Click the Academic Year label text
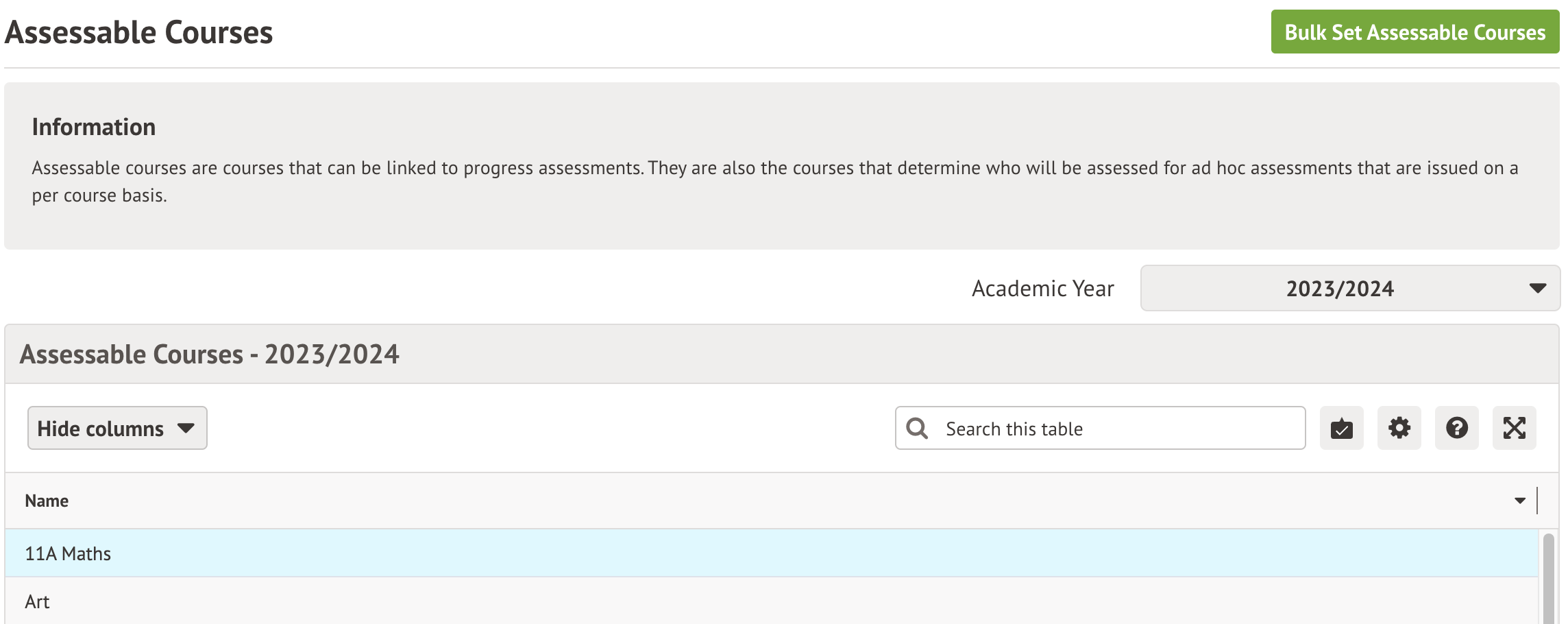1568x624 pixels. pos(1042,289)
